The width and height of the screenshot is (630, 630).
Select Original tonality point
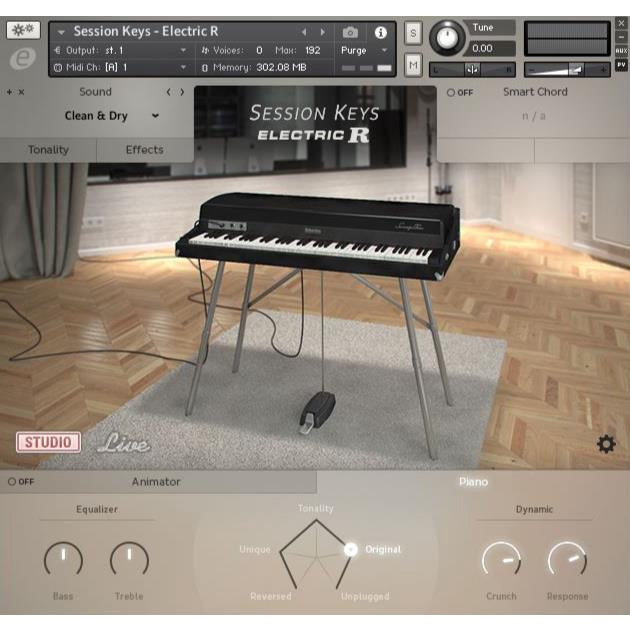pos(350,549)
